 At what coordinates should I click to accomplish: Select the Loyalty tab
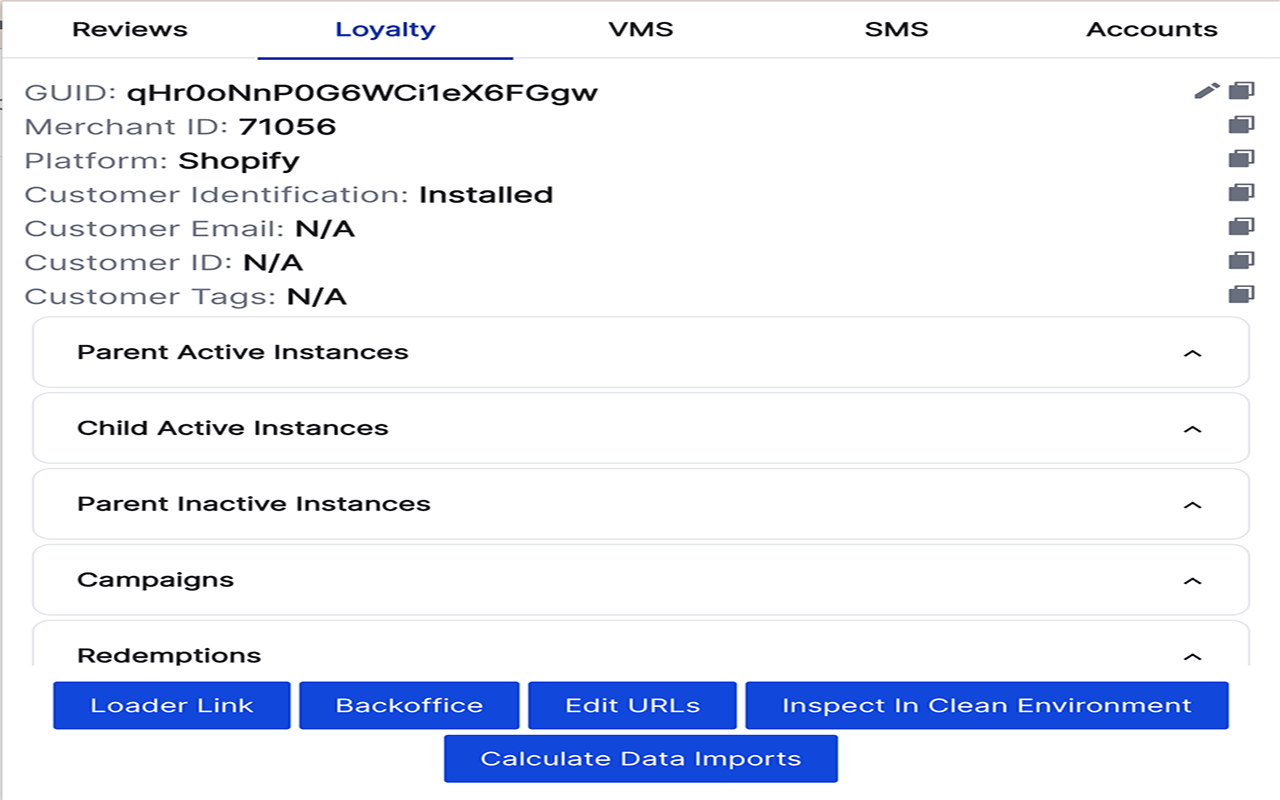pos(385,29)
